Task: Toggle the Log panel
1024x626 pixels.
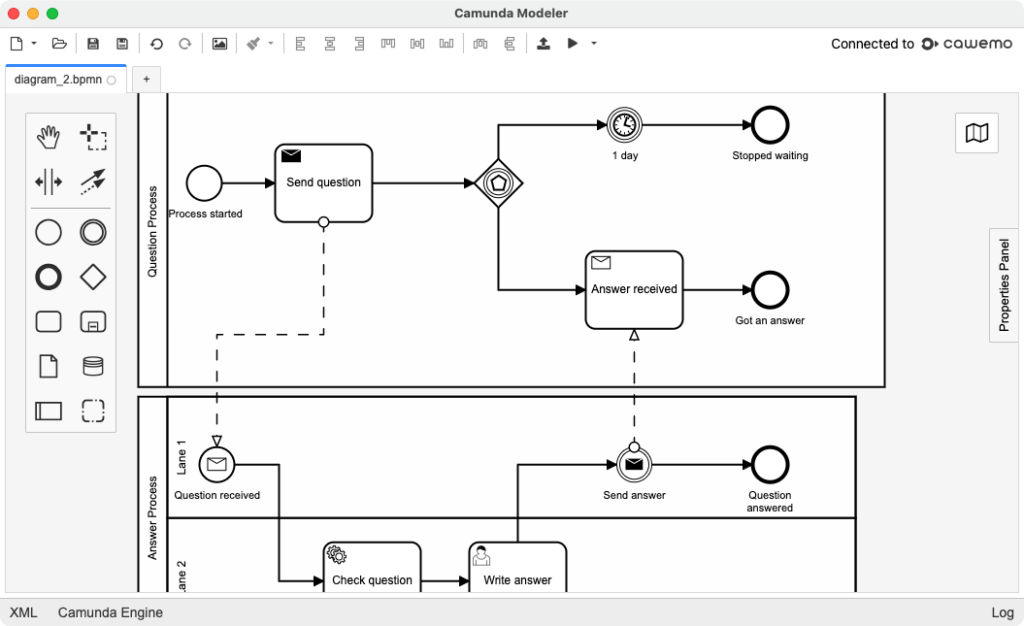Action: [x=1002, y=612]
